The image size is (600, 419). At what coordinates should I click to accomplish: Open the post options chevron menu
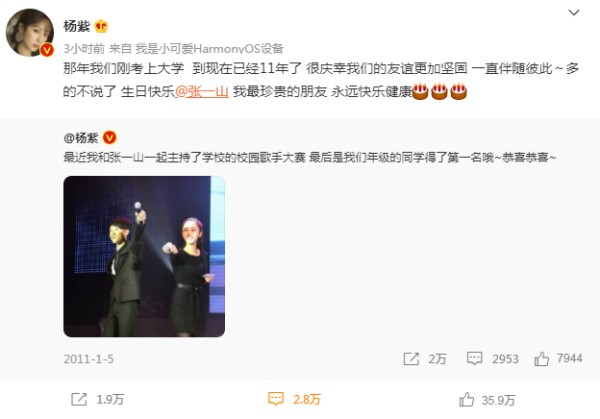pyautogui.click(x=574, y=13)
